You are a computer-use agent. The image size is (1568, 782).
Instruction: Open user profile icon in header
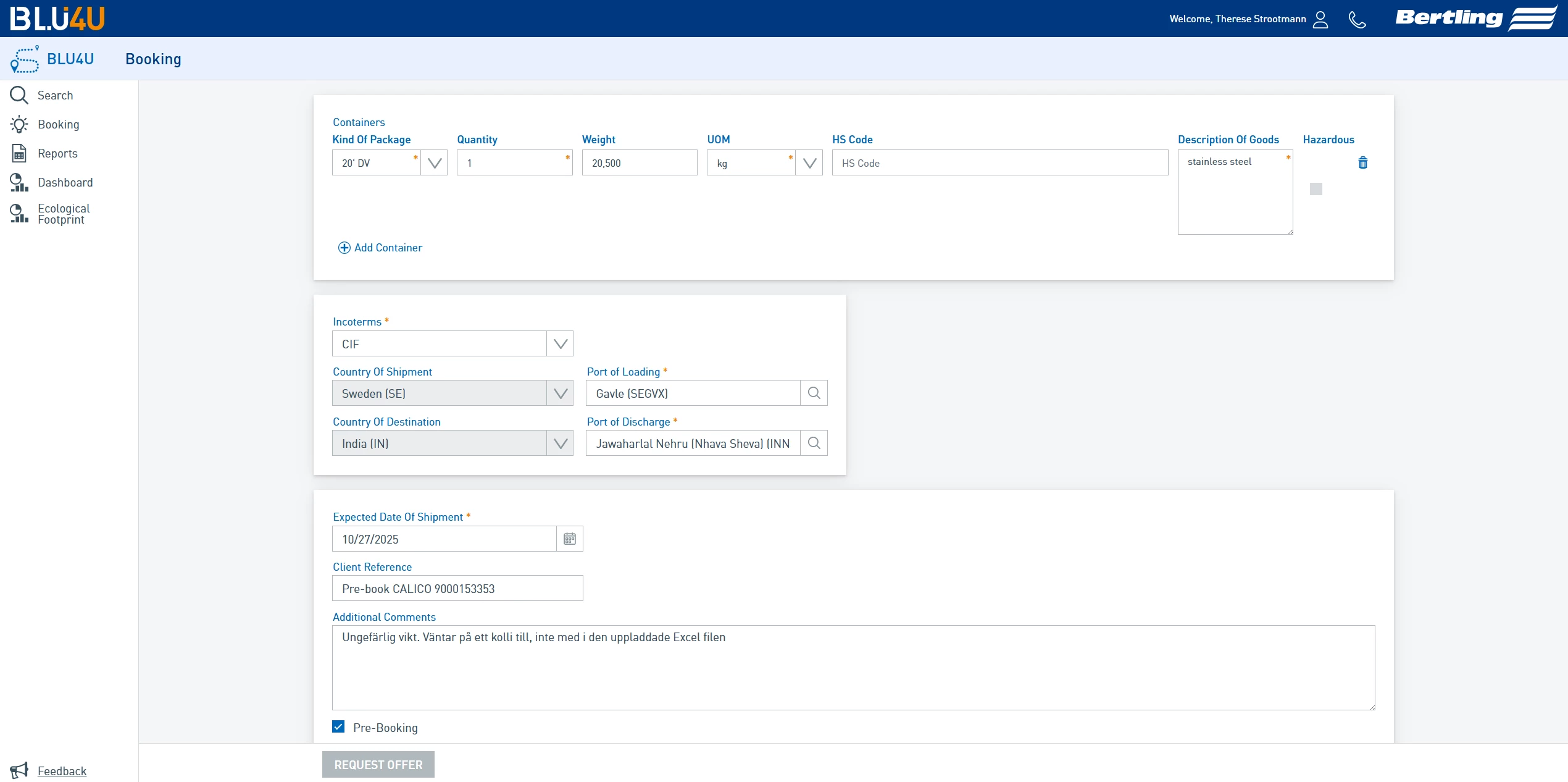pyautogui.click(x=1320, y=19)
